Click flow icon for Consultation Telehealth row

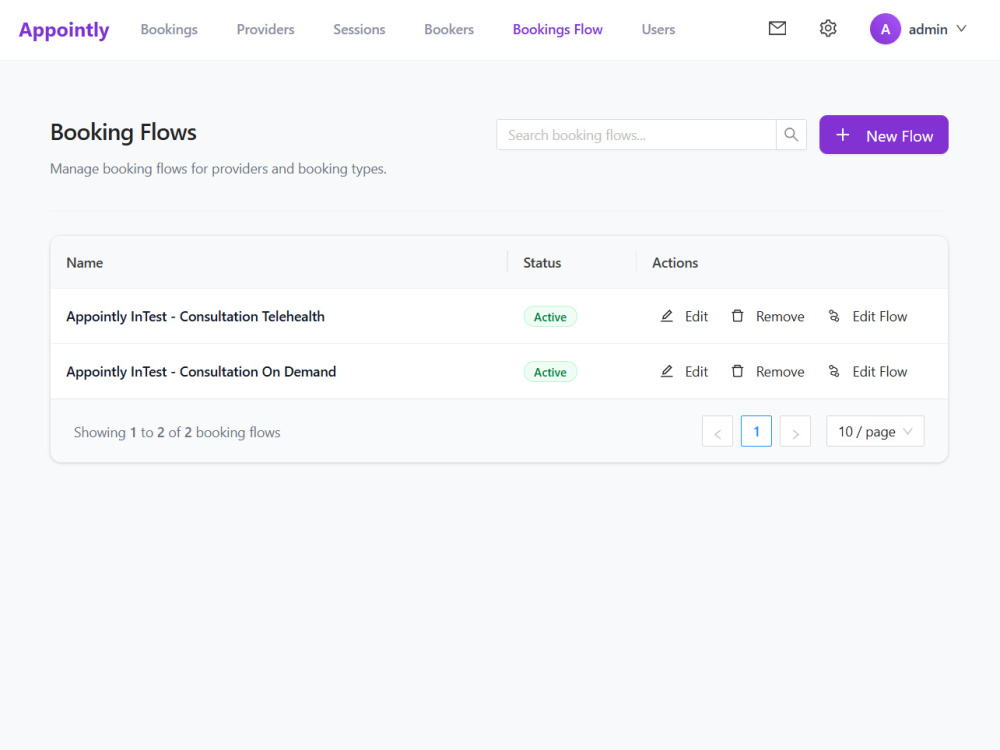click(x=834, y=316)
